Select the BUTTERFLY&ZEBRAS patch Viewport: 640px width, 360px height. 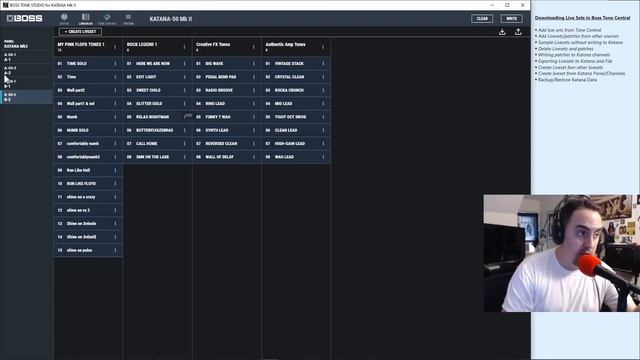[x=158, y=130]
